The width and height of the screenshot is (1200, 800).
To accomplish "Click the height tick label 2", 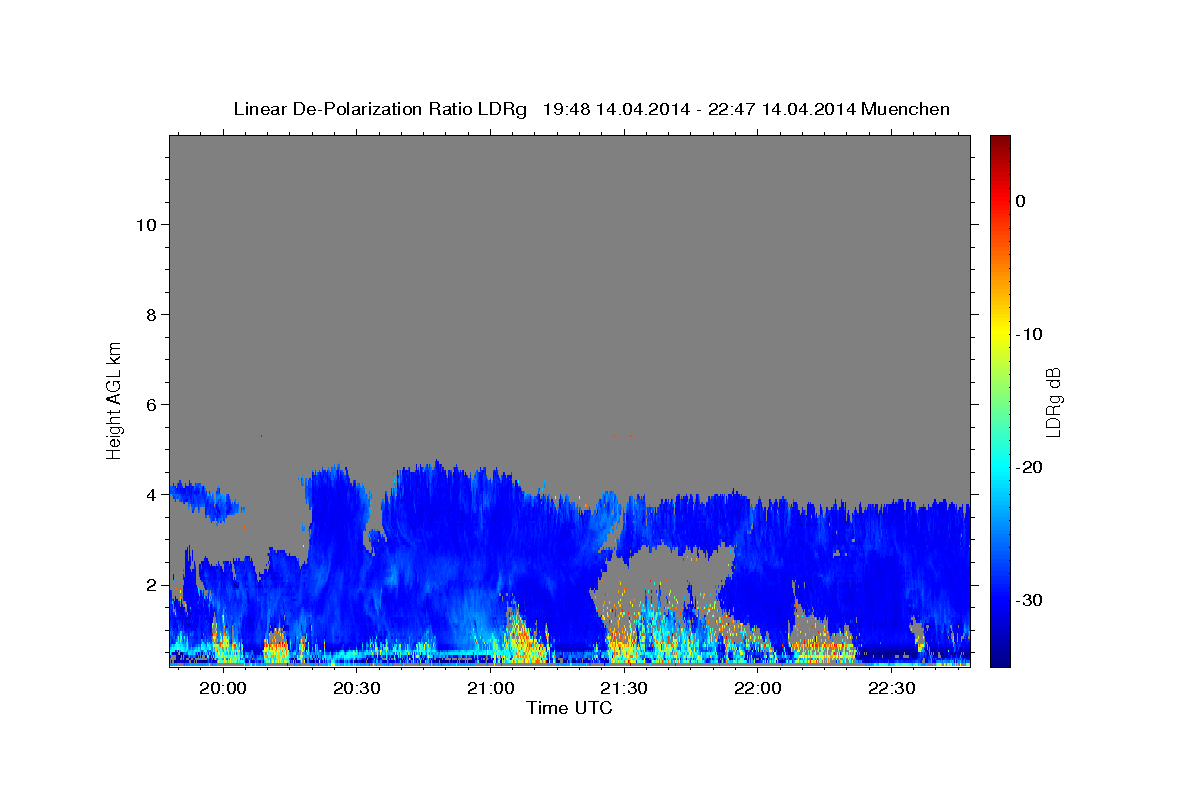I will point(150,584).
